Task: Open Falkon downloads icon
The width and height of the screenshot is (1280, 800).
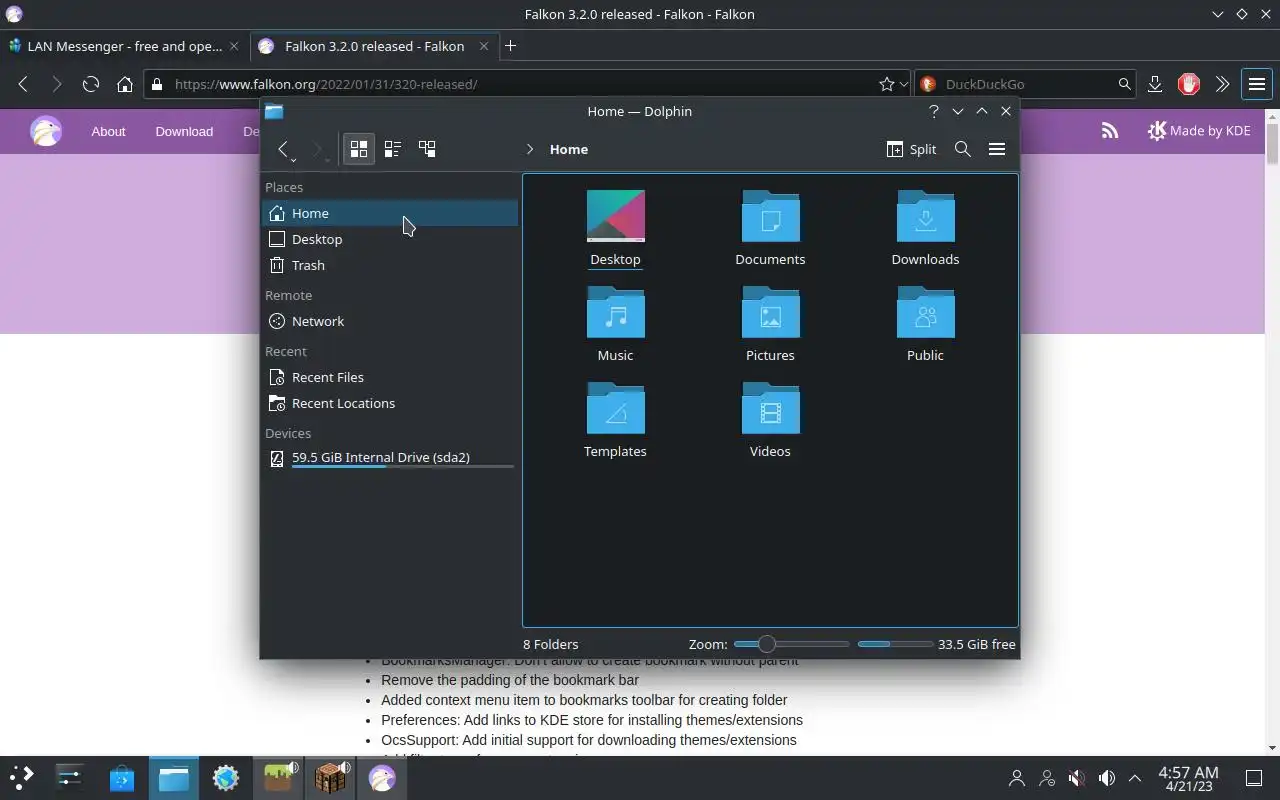Action: [x=1155, y=84]
